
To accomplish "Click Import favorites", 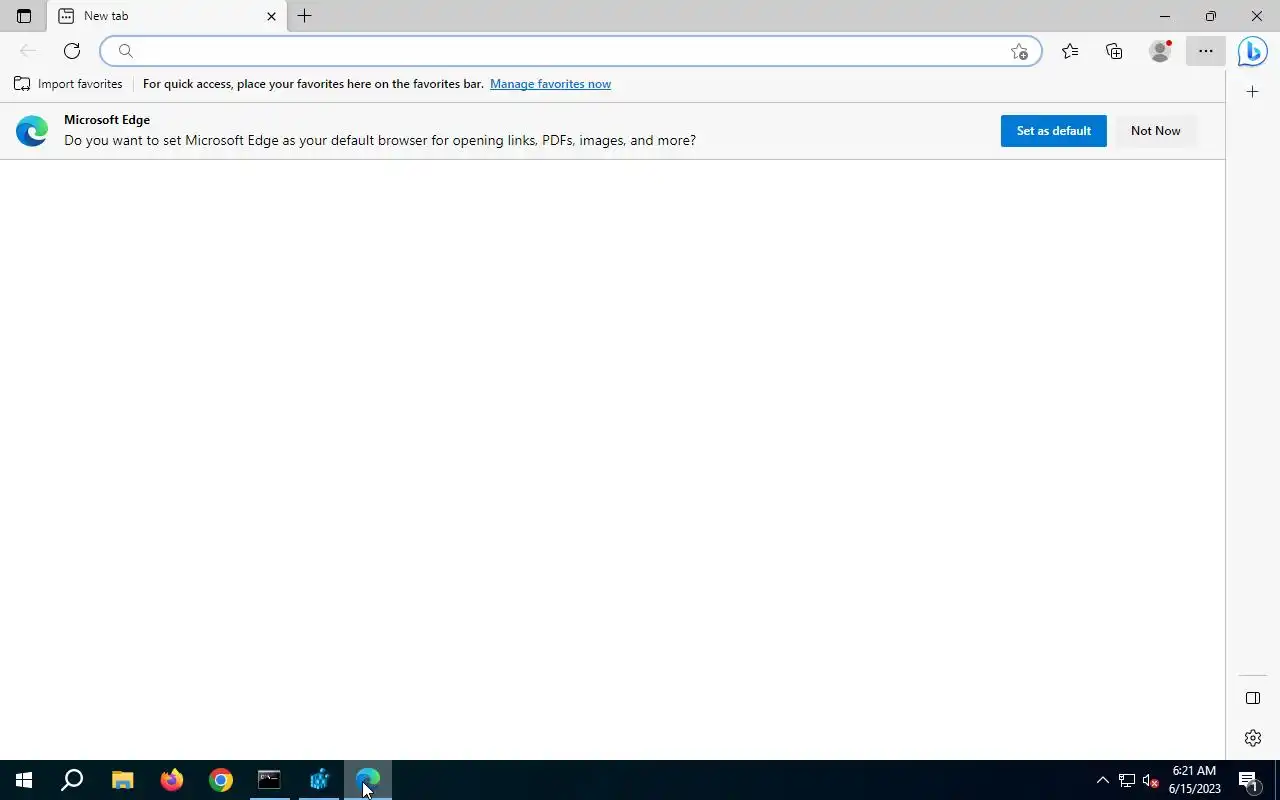I will (68, 84).
